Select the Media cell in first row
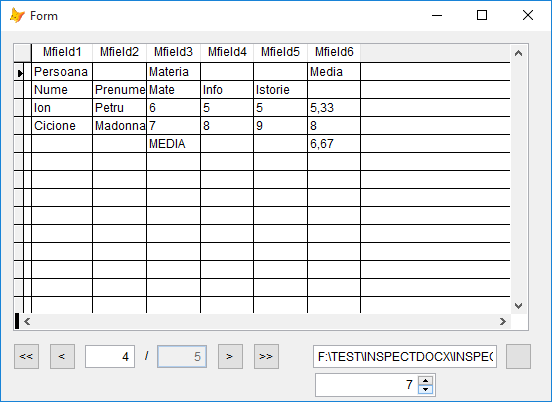552x402 pixels. 334,72
